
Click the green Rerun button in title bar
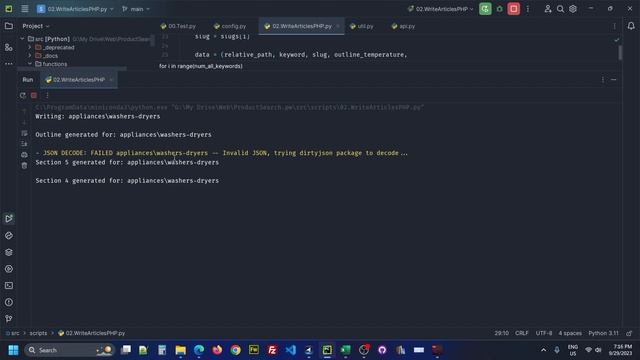tap(485, 9)
